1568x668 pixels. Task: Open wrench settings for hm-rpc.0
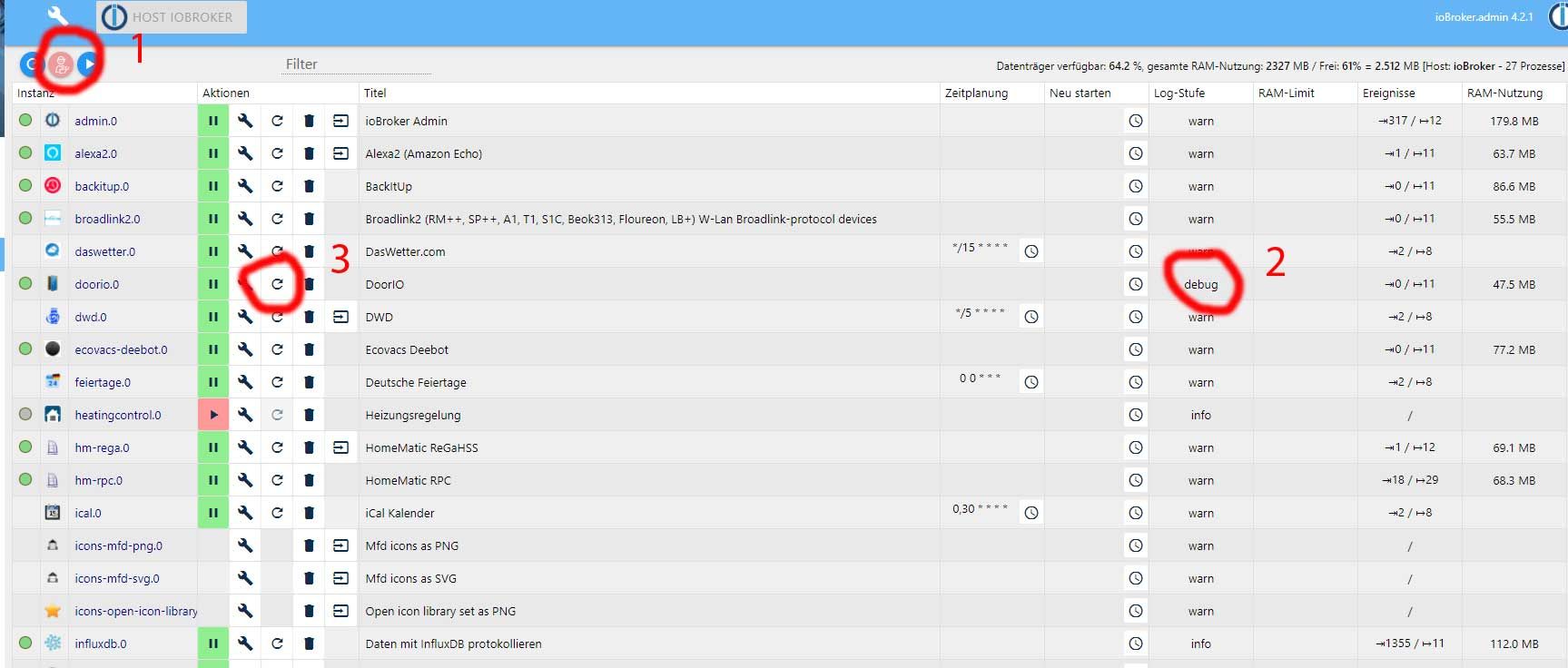coord(245,480)
